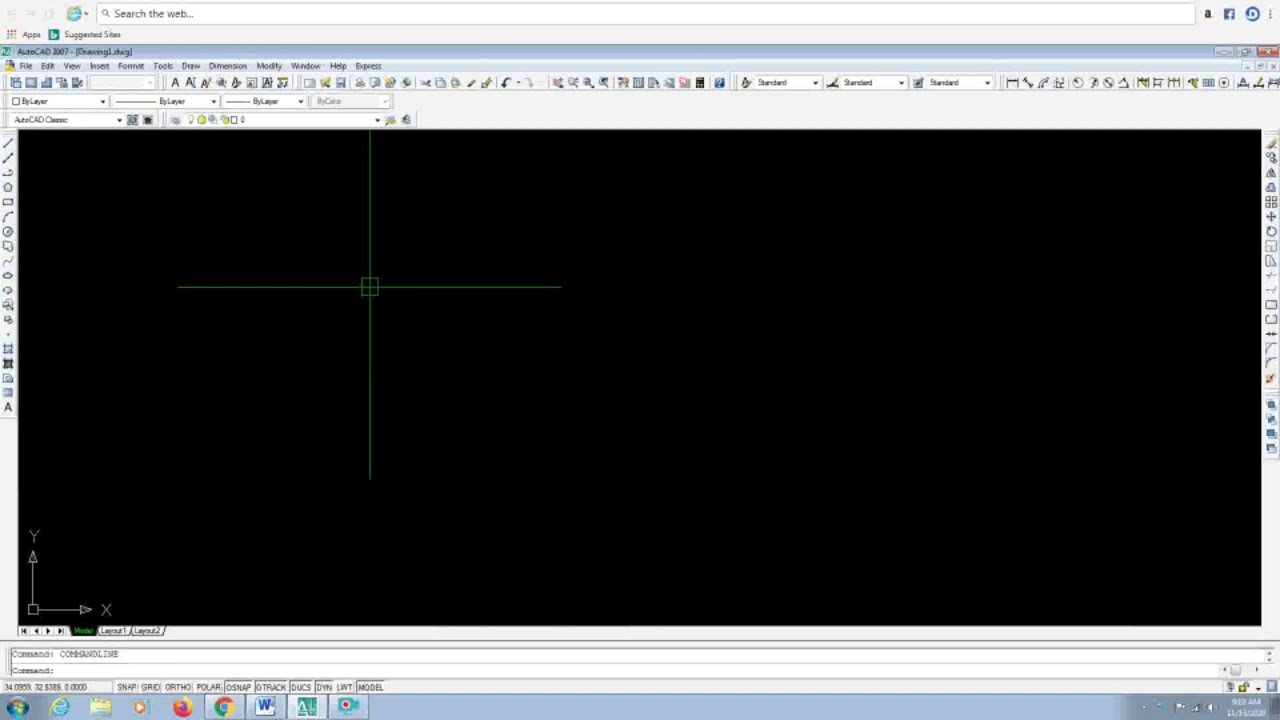The image size is (1280, 720).
Task: Select the Move tool in Modify toolbar
Action: pos(1271,216)
